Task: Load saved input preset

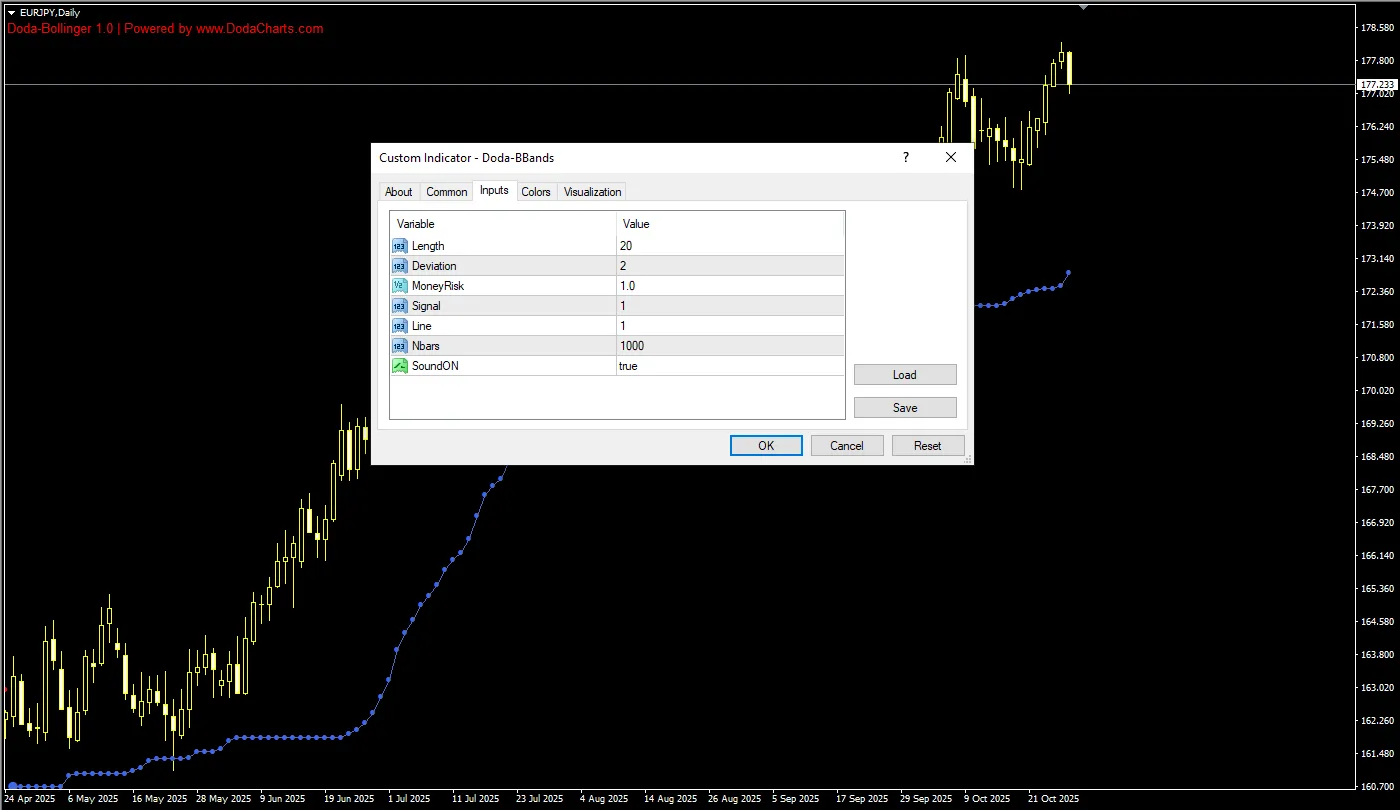Action: pyautogui.click(x=904, y=375)
